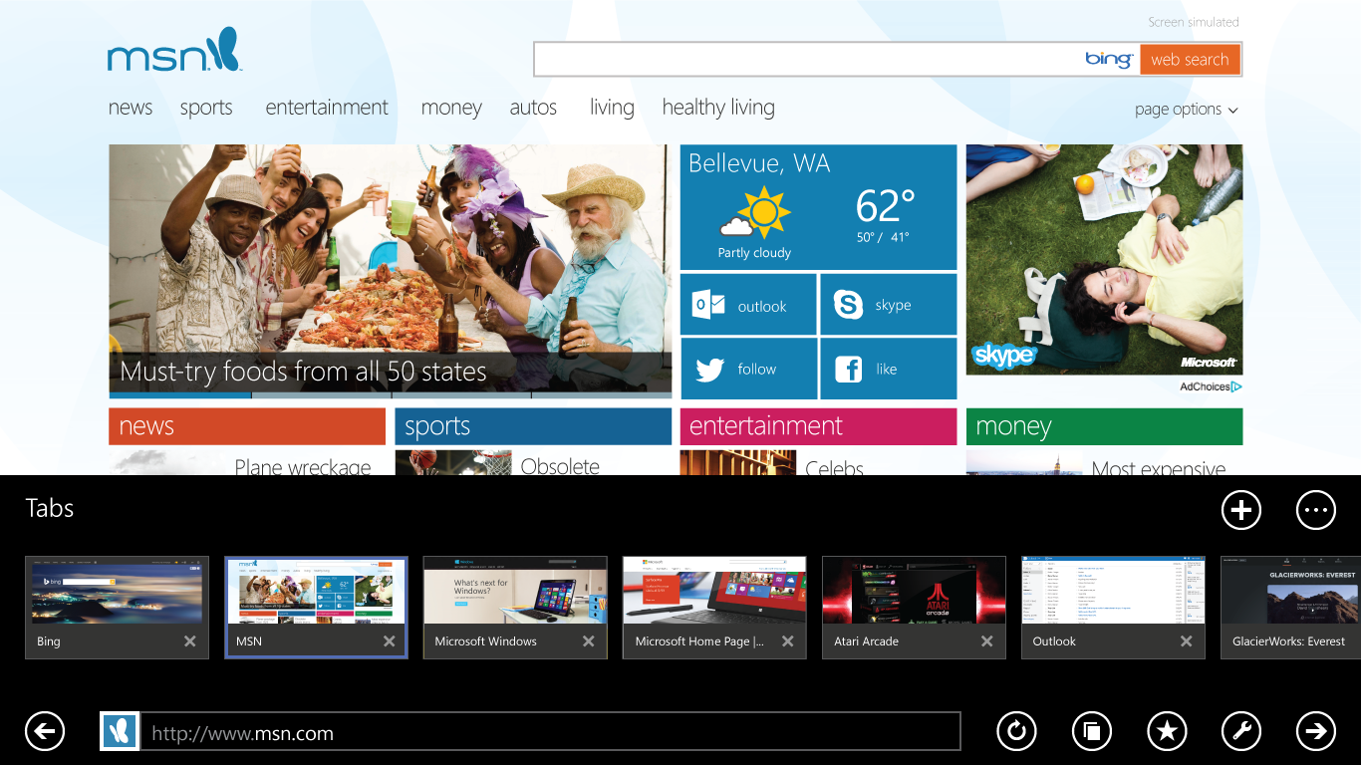Click the MSN site icon beside address bar
The image size is (1361, 765).
point(120,731)
